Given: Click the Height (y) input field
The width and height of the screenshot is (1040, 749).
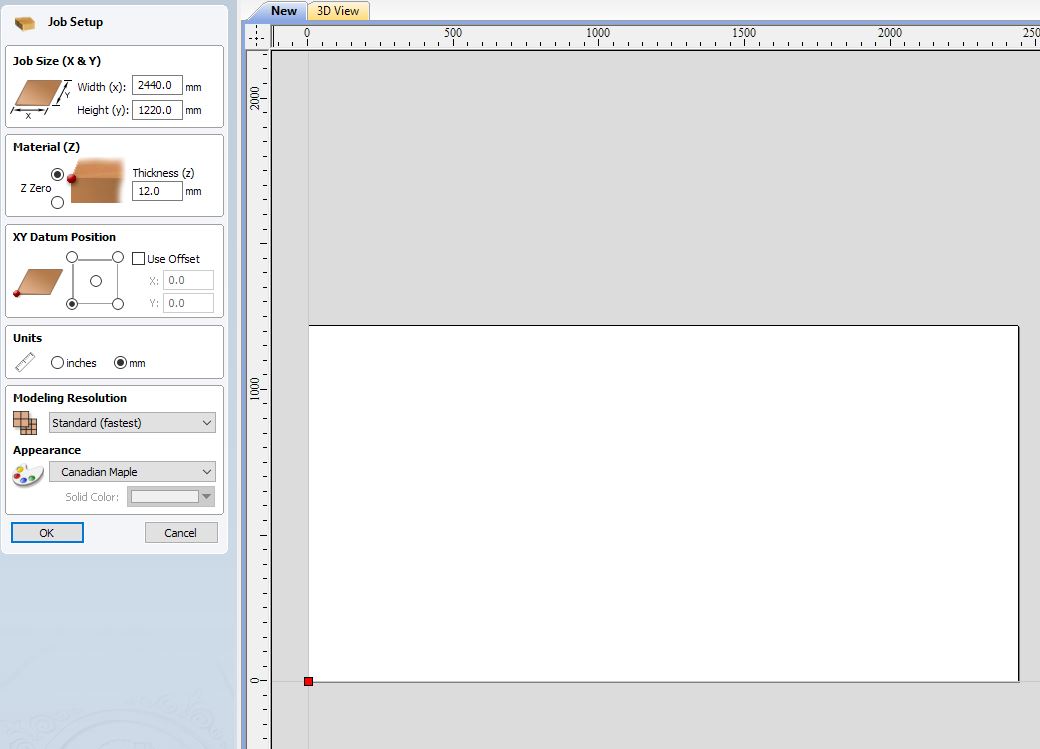Looking at the screenshot, I should 157,110.
